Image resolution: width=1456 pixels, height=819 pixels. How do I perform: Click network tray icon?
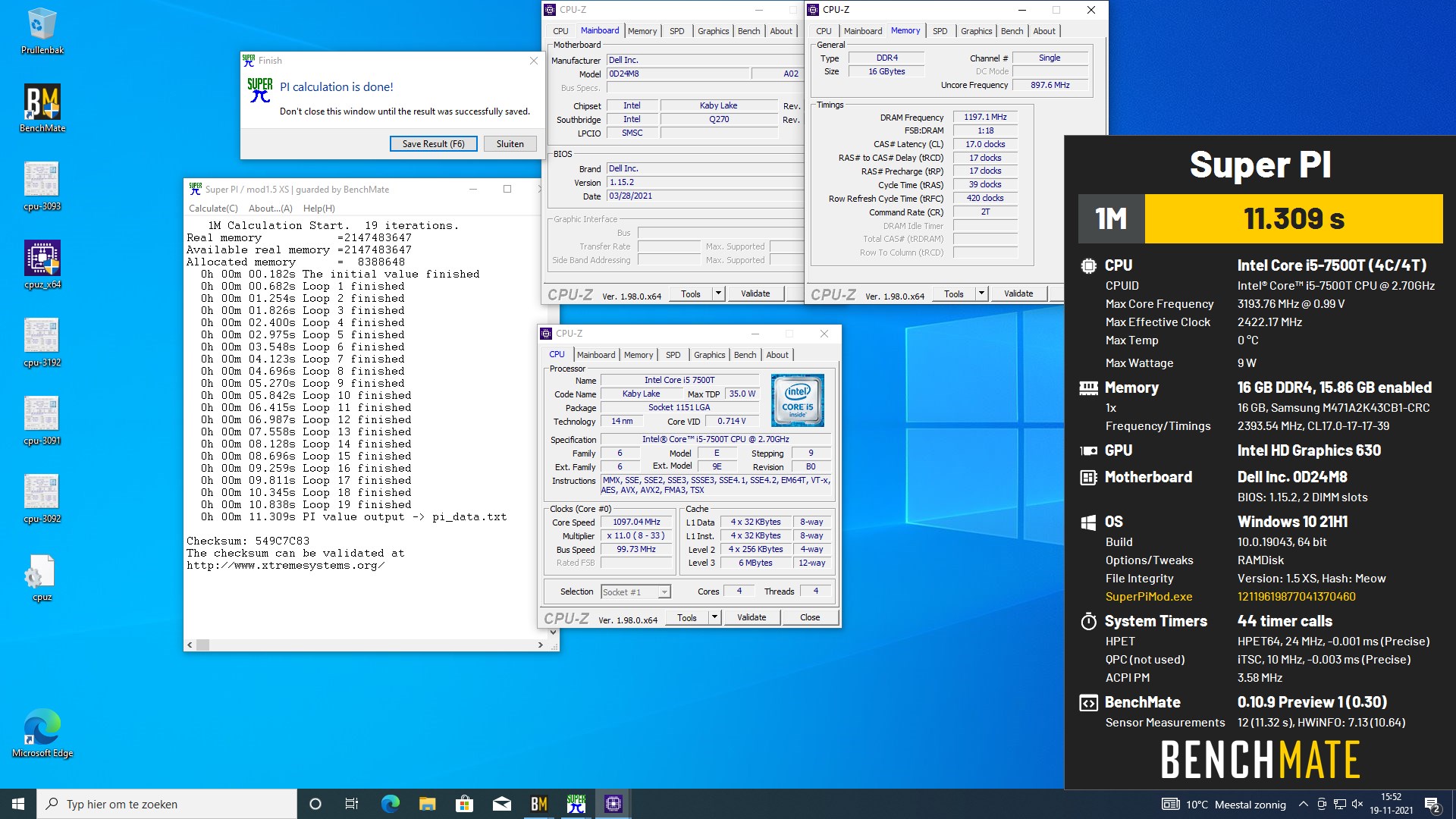coord(1340,804)
